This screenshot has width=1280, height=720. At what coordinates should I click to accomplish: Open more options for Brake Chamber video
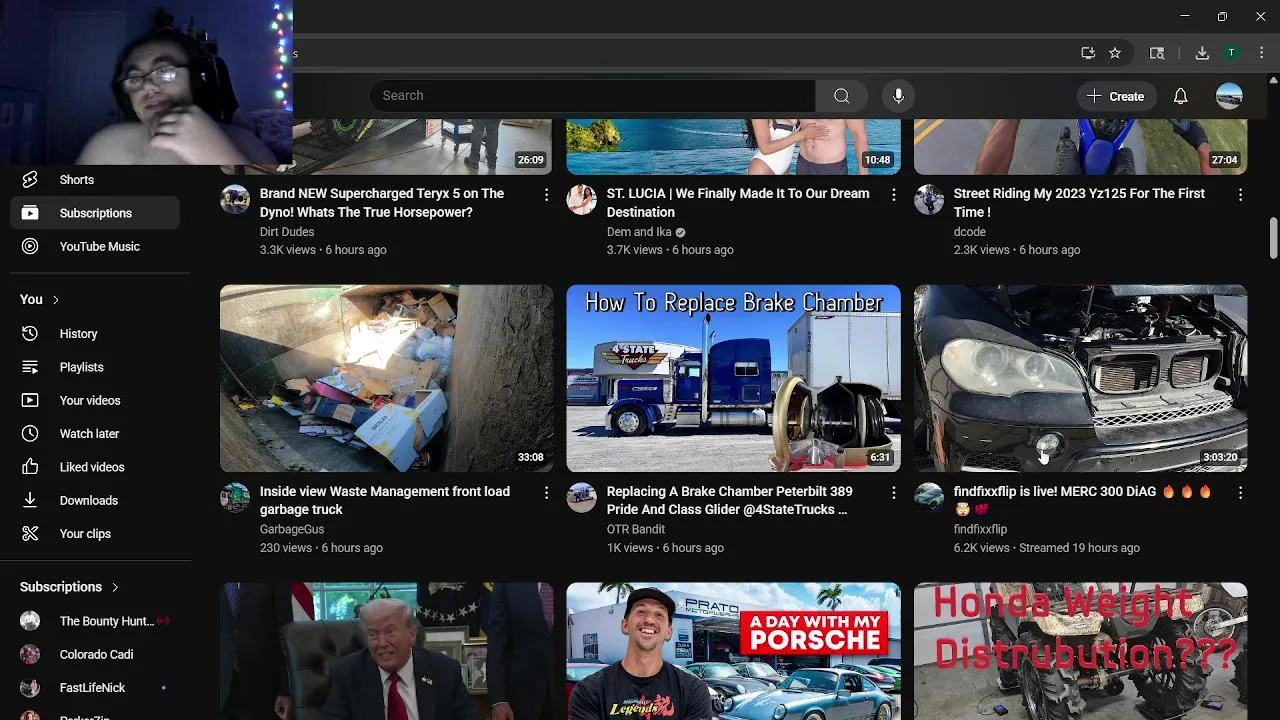(893, 493)
